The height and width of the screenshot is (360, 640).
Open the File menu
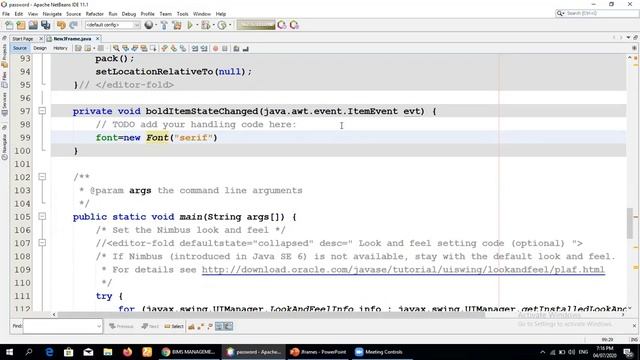click(x=6, y=14)
